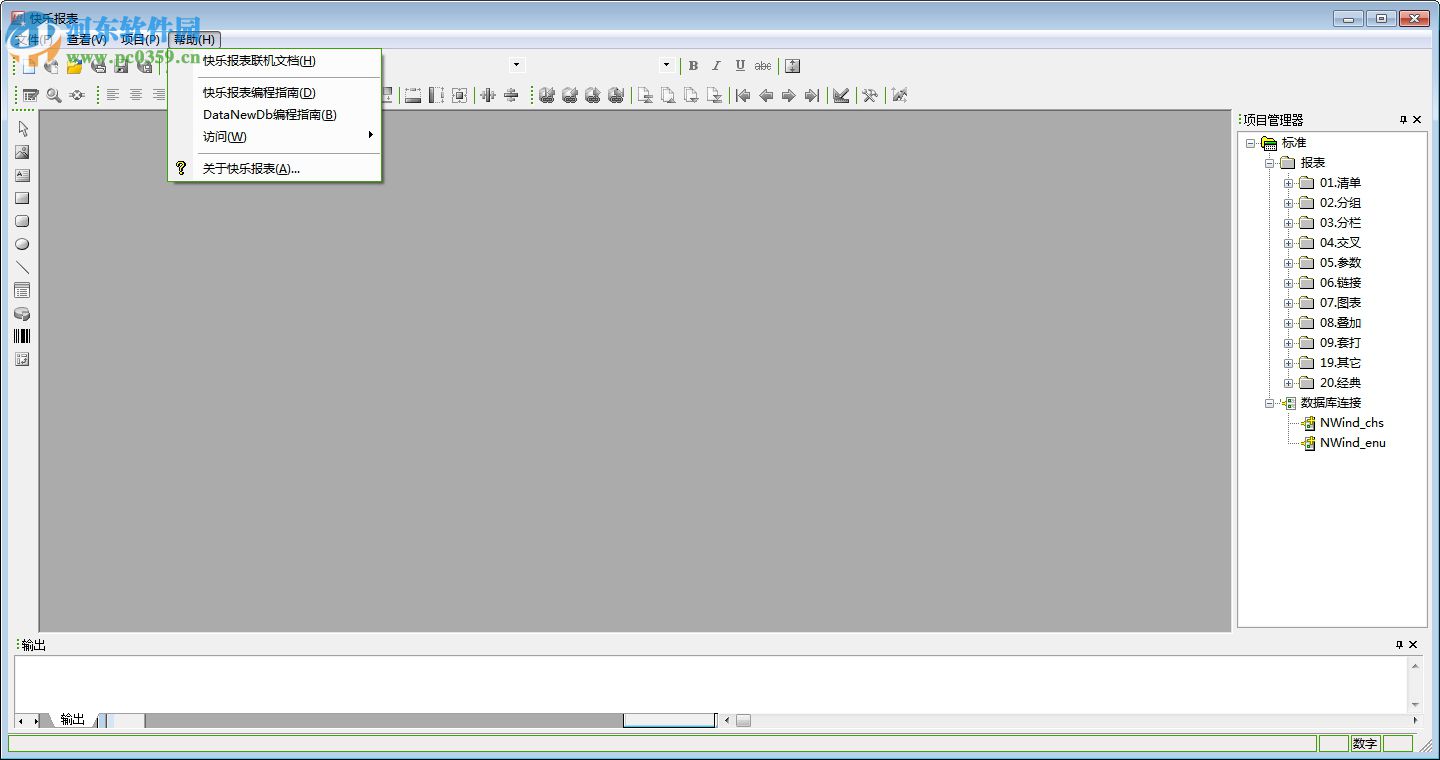Open 快乐报表编程指南(D) menu entry

tap(275, 93)
